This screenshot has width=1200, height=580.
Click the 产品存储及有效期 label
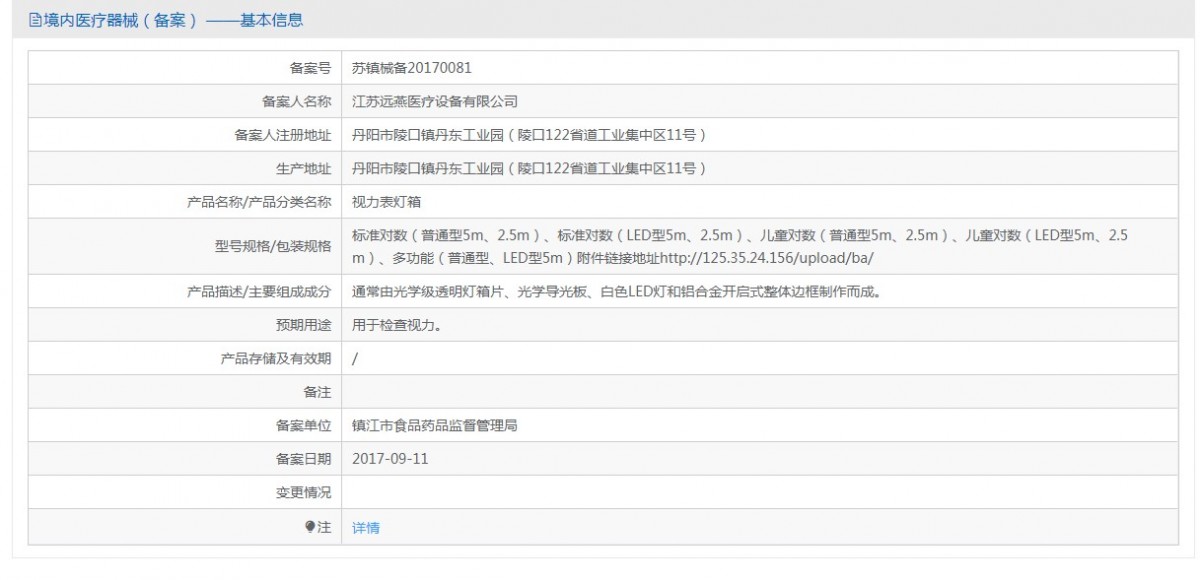pyautogui.click(x=276, y=358)
